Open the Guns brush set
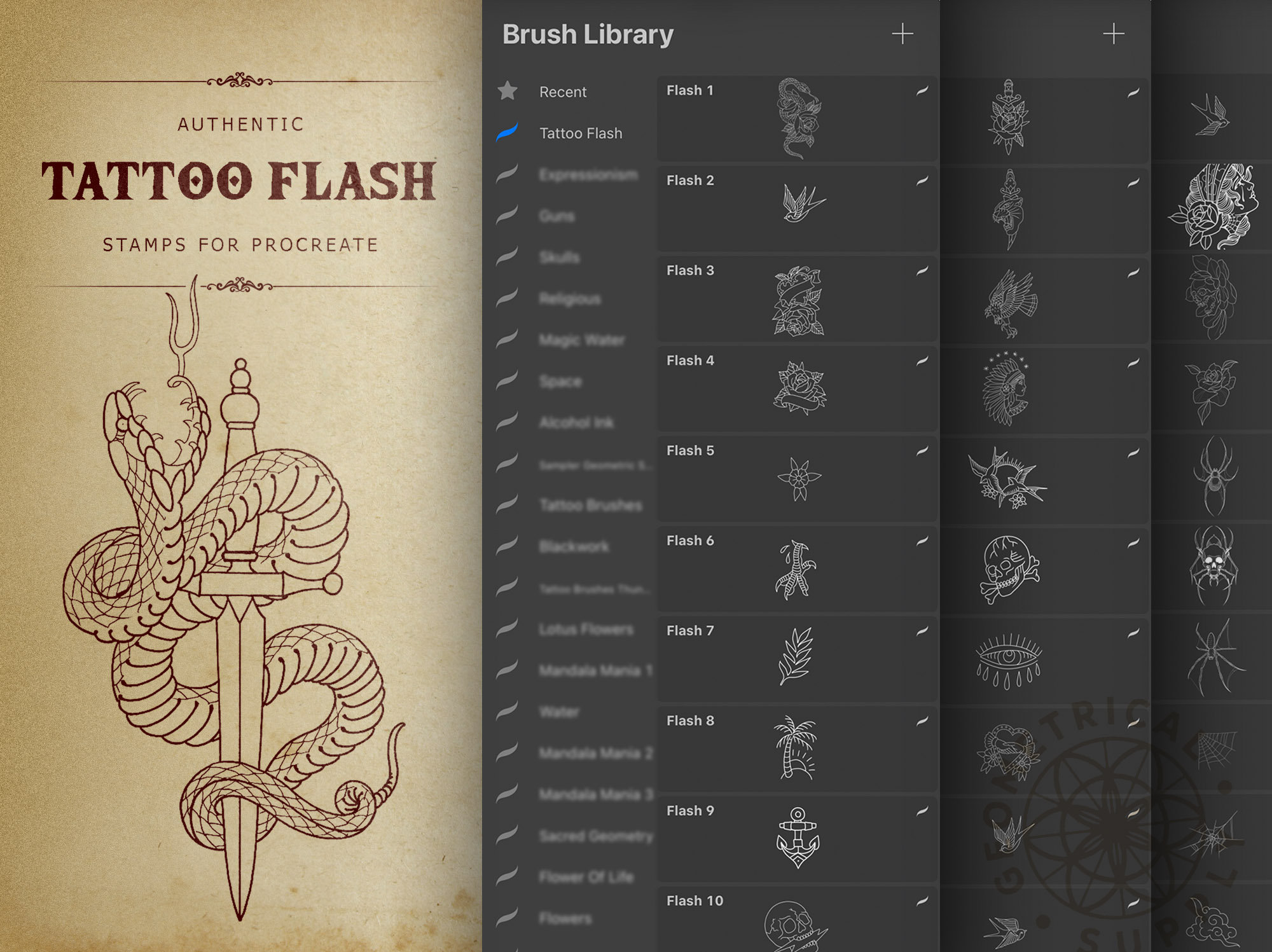This screenshot has width=1272, height=952. [556, 216]
